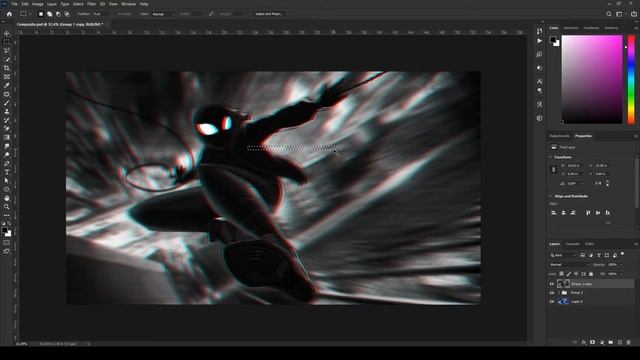Hide the Group 1 copy layer
The image size is (640, 360).
tap(552, 284)
